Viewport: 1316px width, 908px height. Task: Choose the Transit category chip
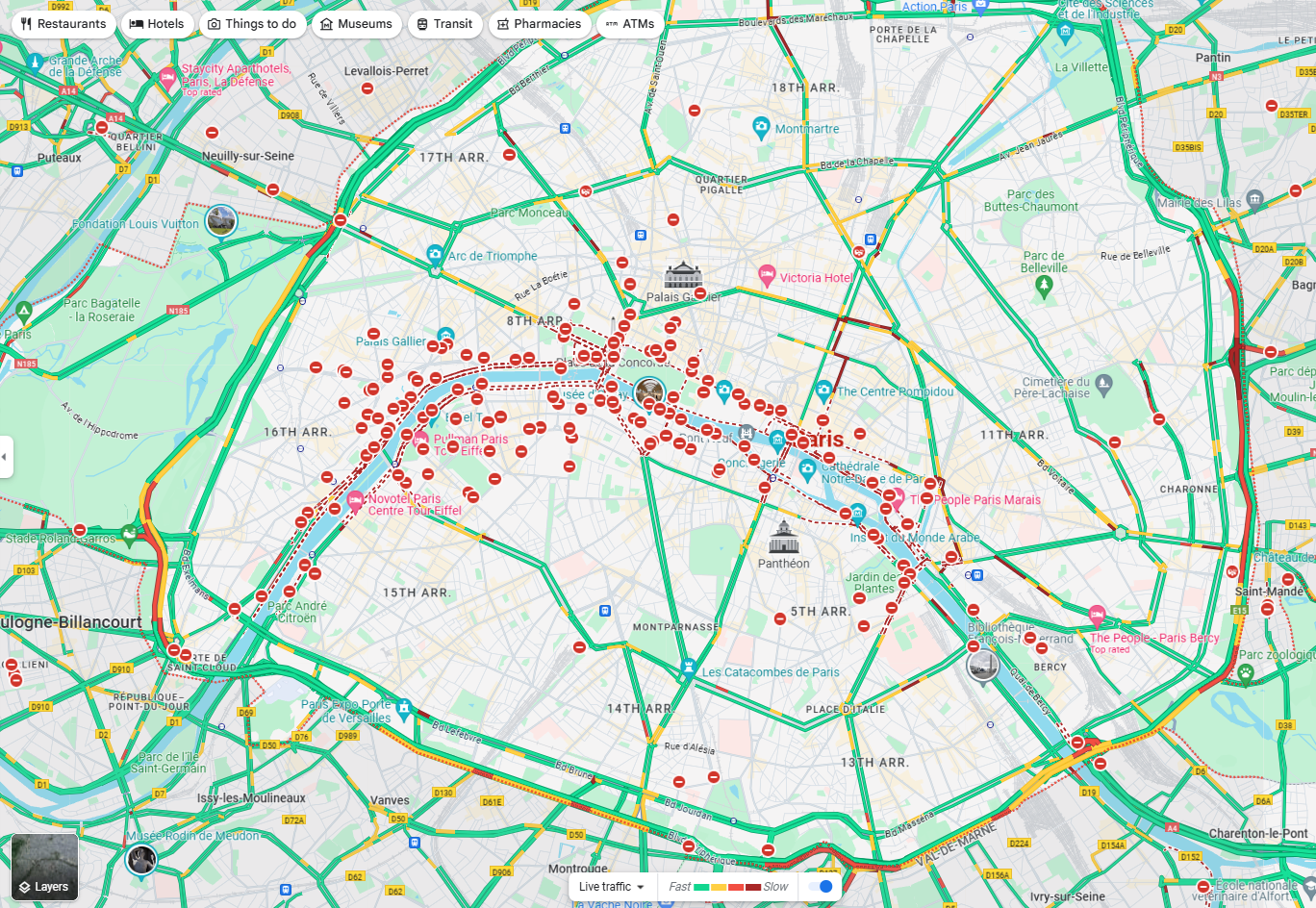(444, 24)
